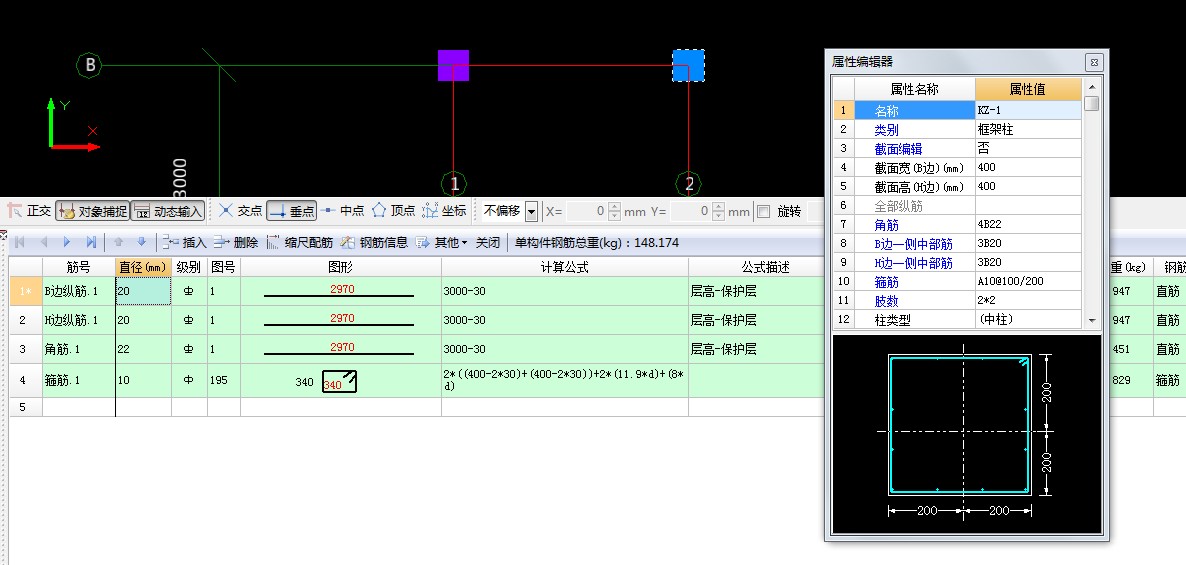Image resolution: width=1186 pixels, height=565 pixels.
Task: Click the X offset input field
Action: (587, 212)
